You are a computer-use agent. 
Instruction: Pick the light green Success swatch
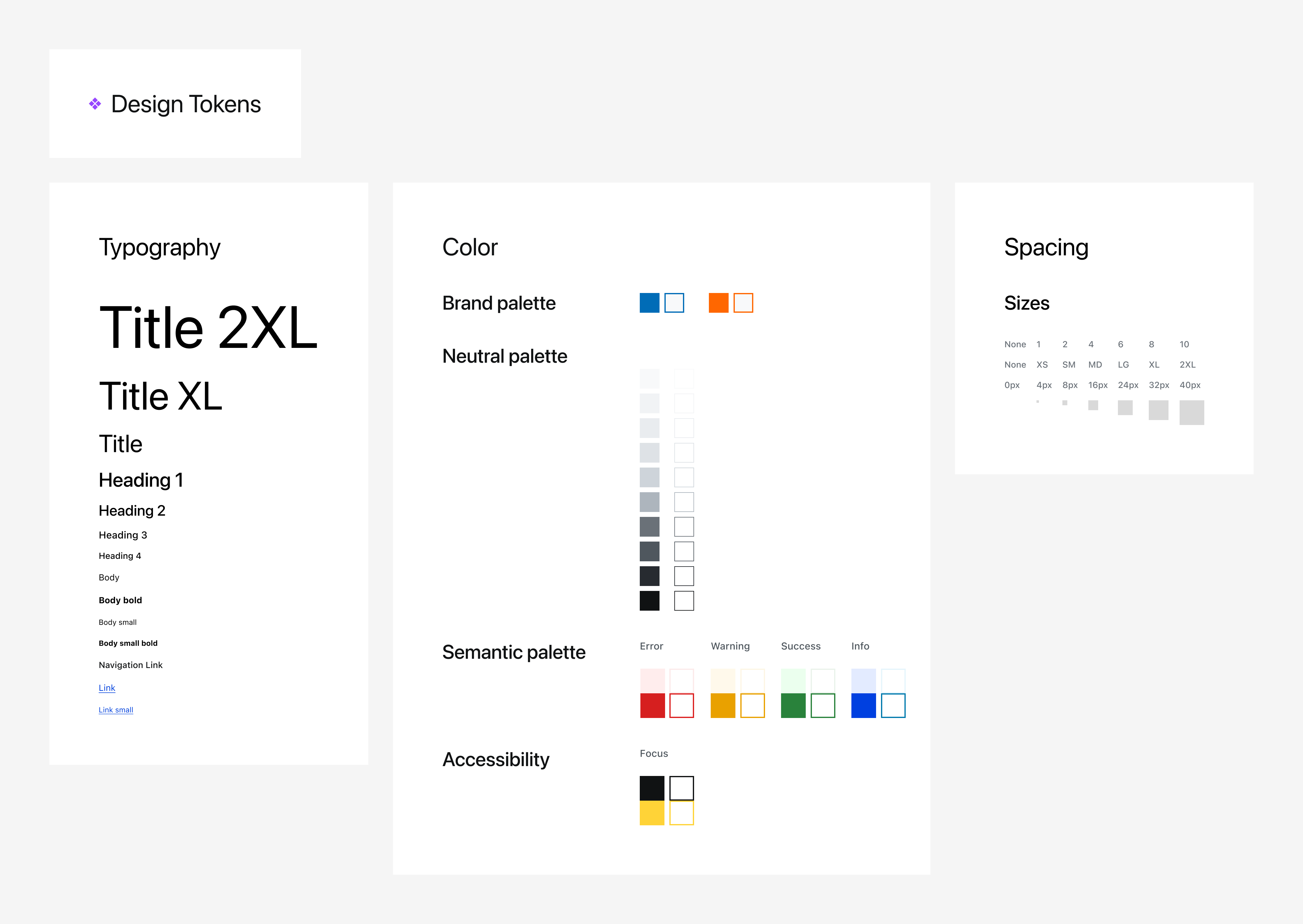pos(793,681)
